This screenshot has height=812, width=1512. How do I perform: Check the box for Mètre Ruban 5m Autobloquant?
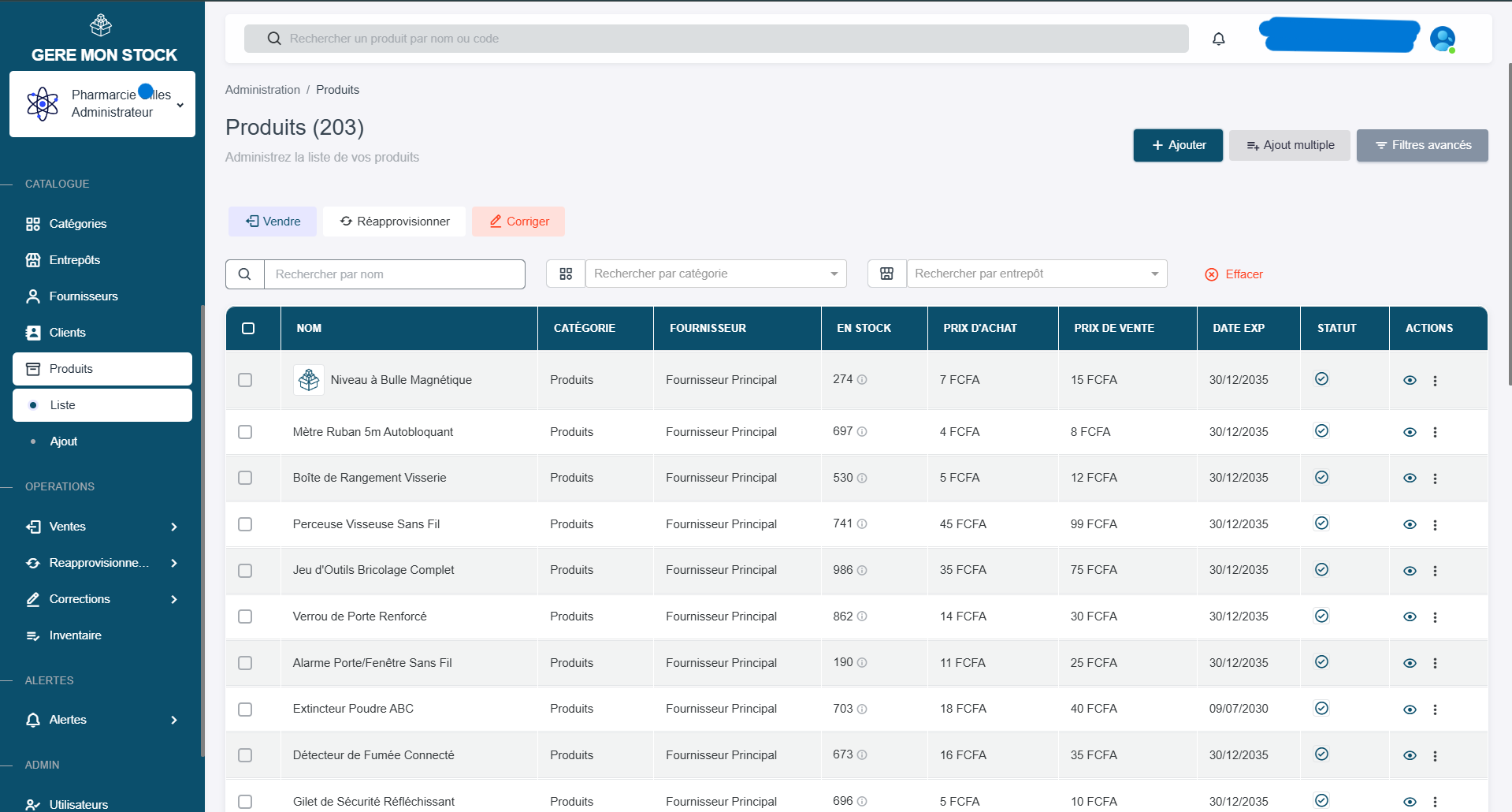[x=245, y=432]
